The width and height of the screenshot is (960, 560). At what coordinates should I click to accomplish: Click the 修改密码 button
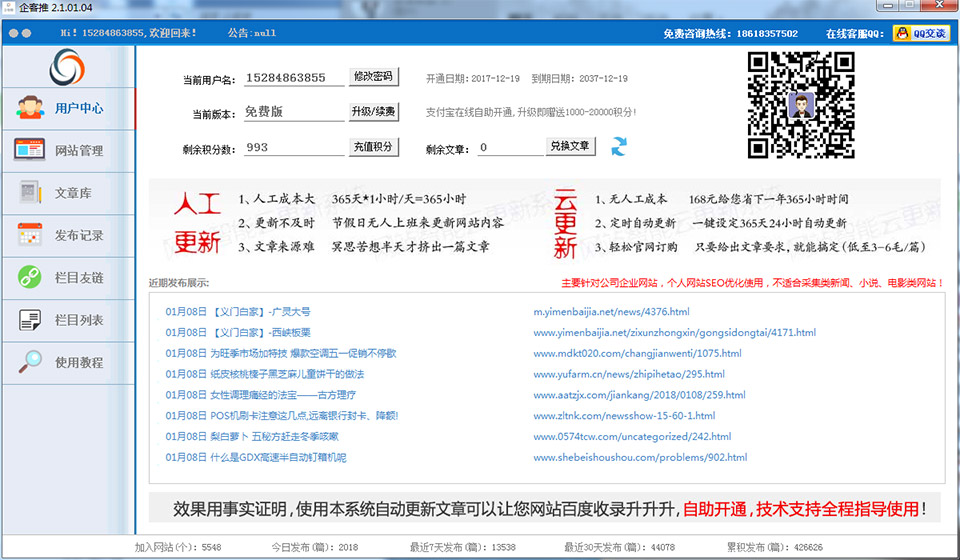tap(373, 77)
